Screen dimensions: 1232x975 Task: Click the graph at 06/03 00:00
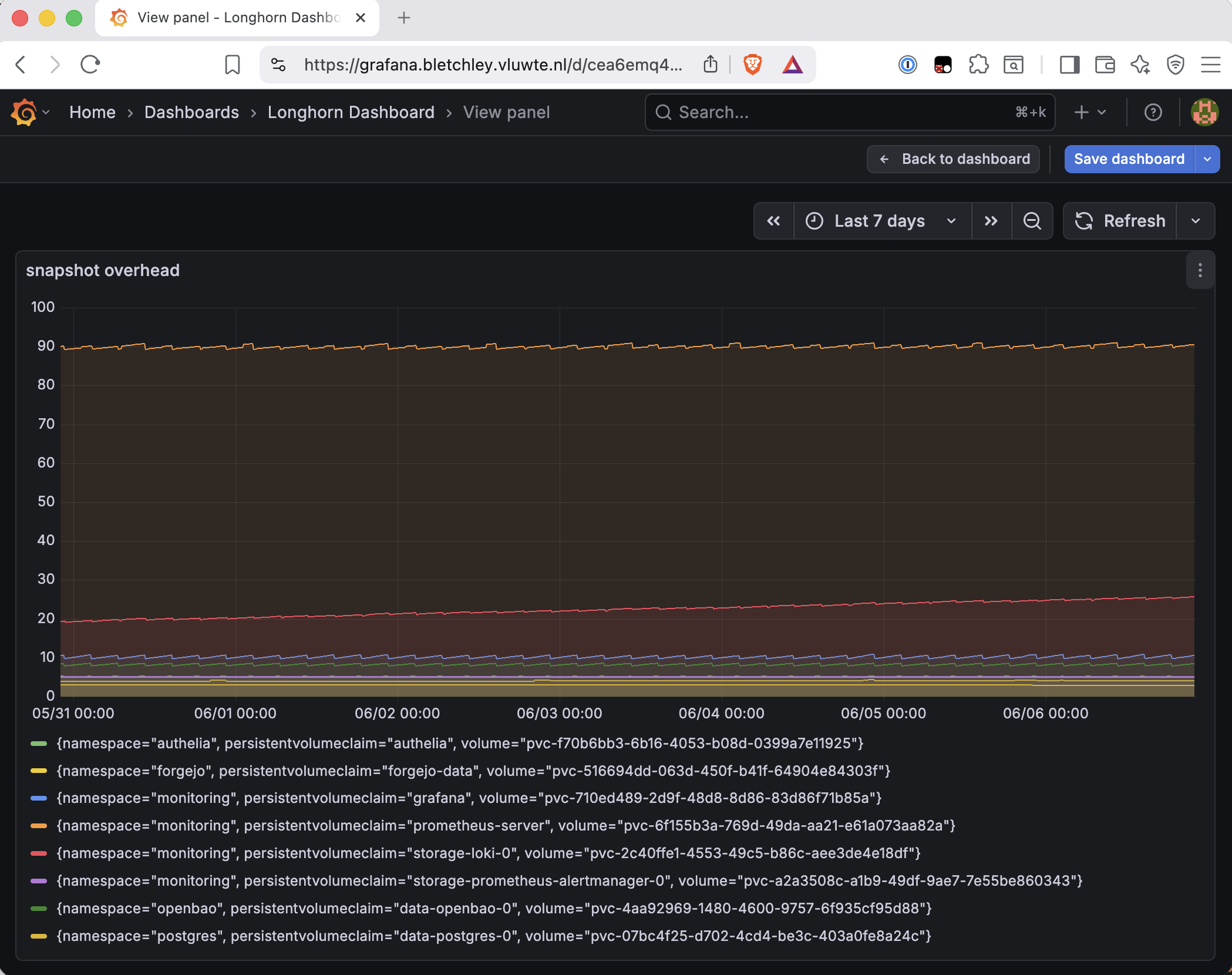pyautogui.click(x=560, y=502)
